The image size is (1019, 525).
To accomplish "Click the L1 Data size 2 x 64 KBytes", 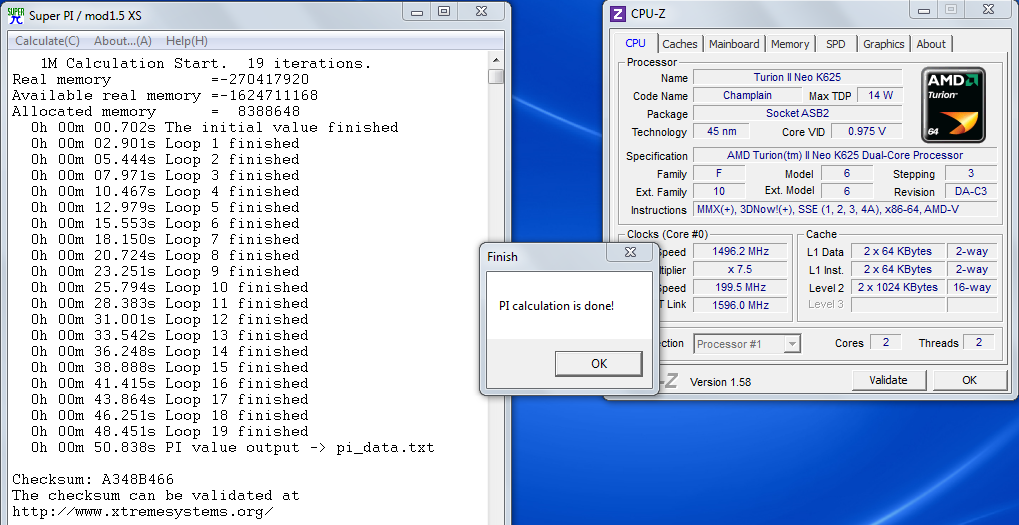I will coord(897,251).
